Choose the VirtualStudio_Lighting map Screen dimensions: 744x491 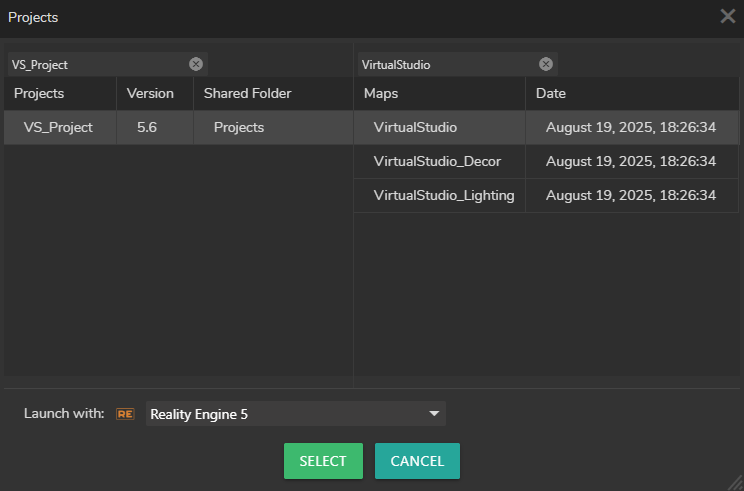tap(444, 195)
